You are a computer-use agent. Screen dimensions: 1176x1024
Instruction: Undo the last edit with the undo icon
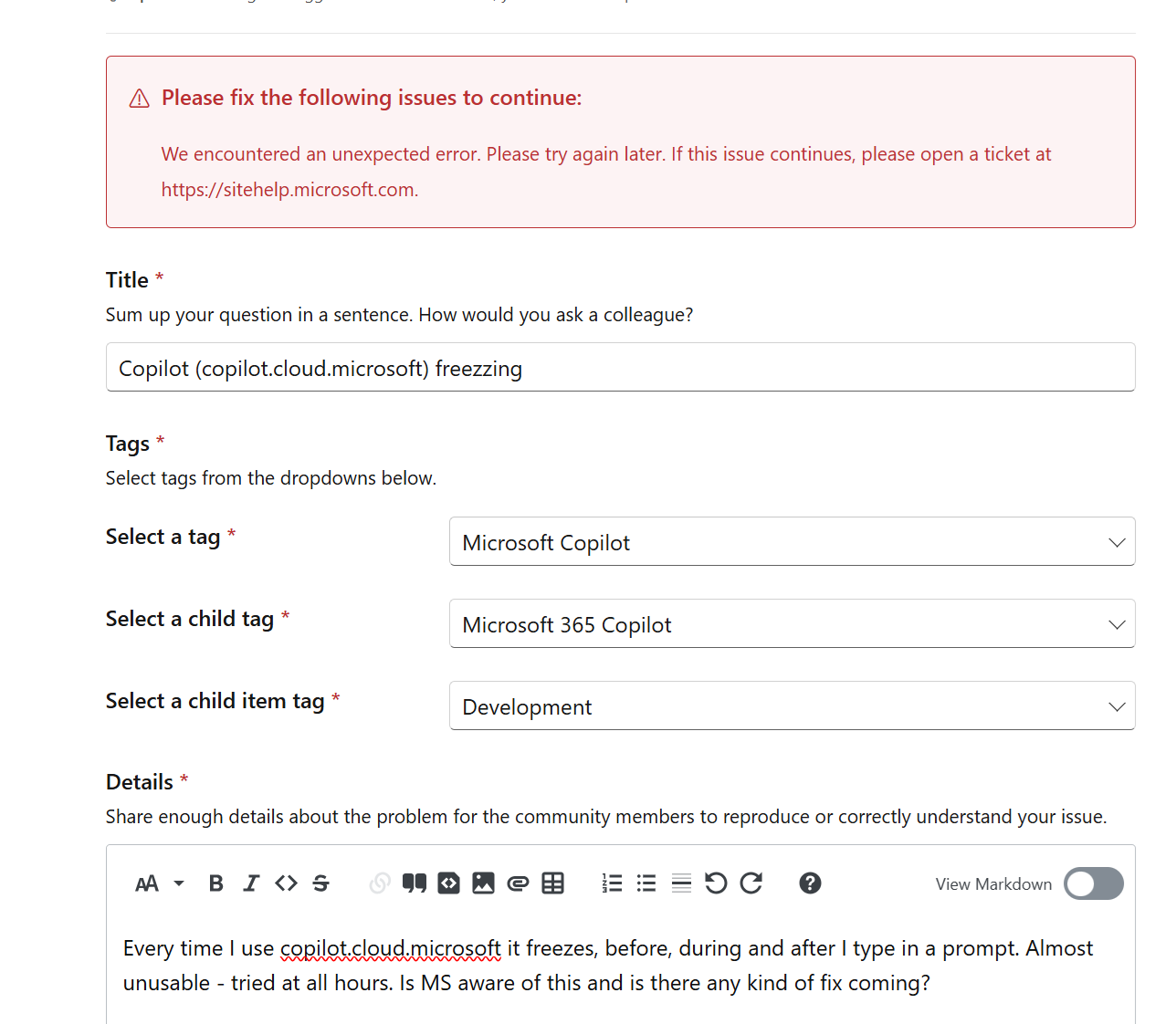click(716, 883)
